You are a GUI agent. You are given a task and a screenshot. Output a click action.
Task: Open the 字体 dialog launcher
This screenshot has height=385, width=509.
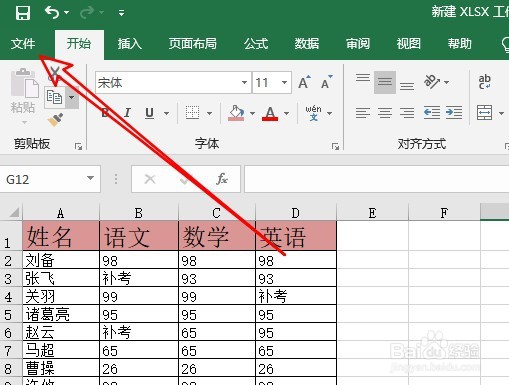[x=336, y=146]
